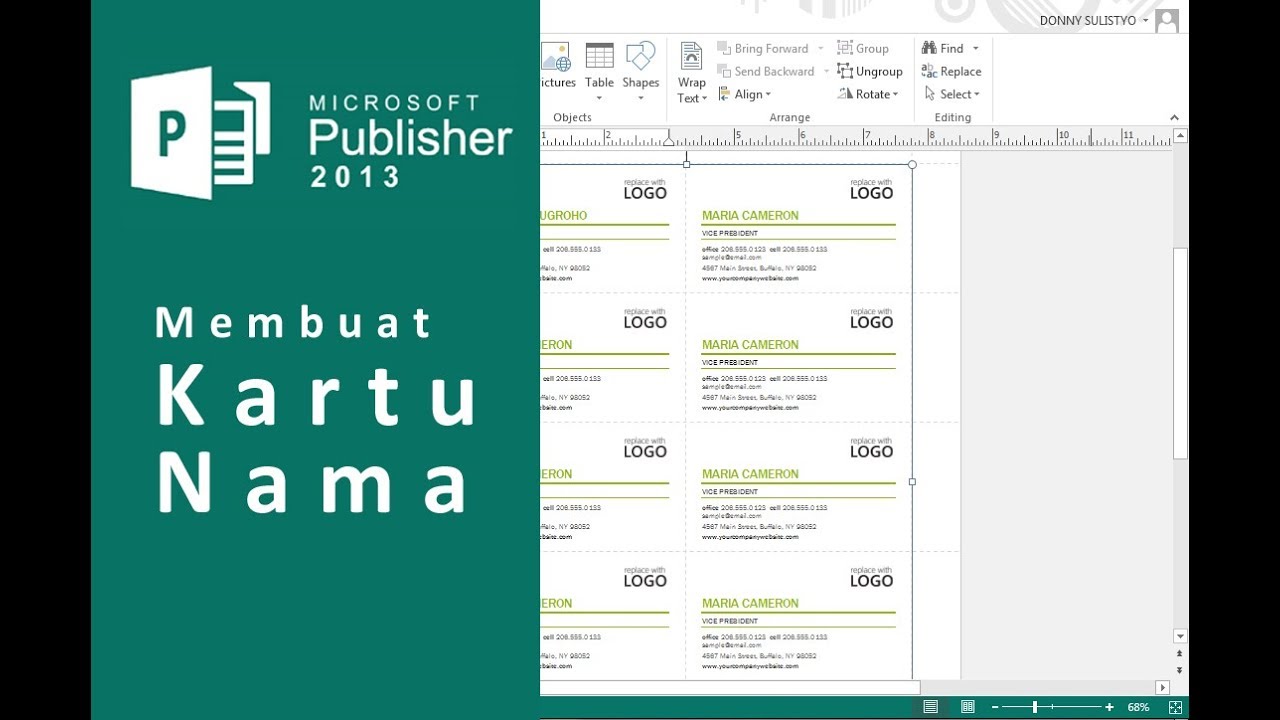Screen dimensions: 1280x720
Task: Show the whole page icon
Action: point(1175,707)
